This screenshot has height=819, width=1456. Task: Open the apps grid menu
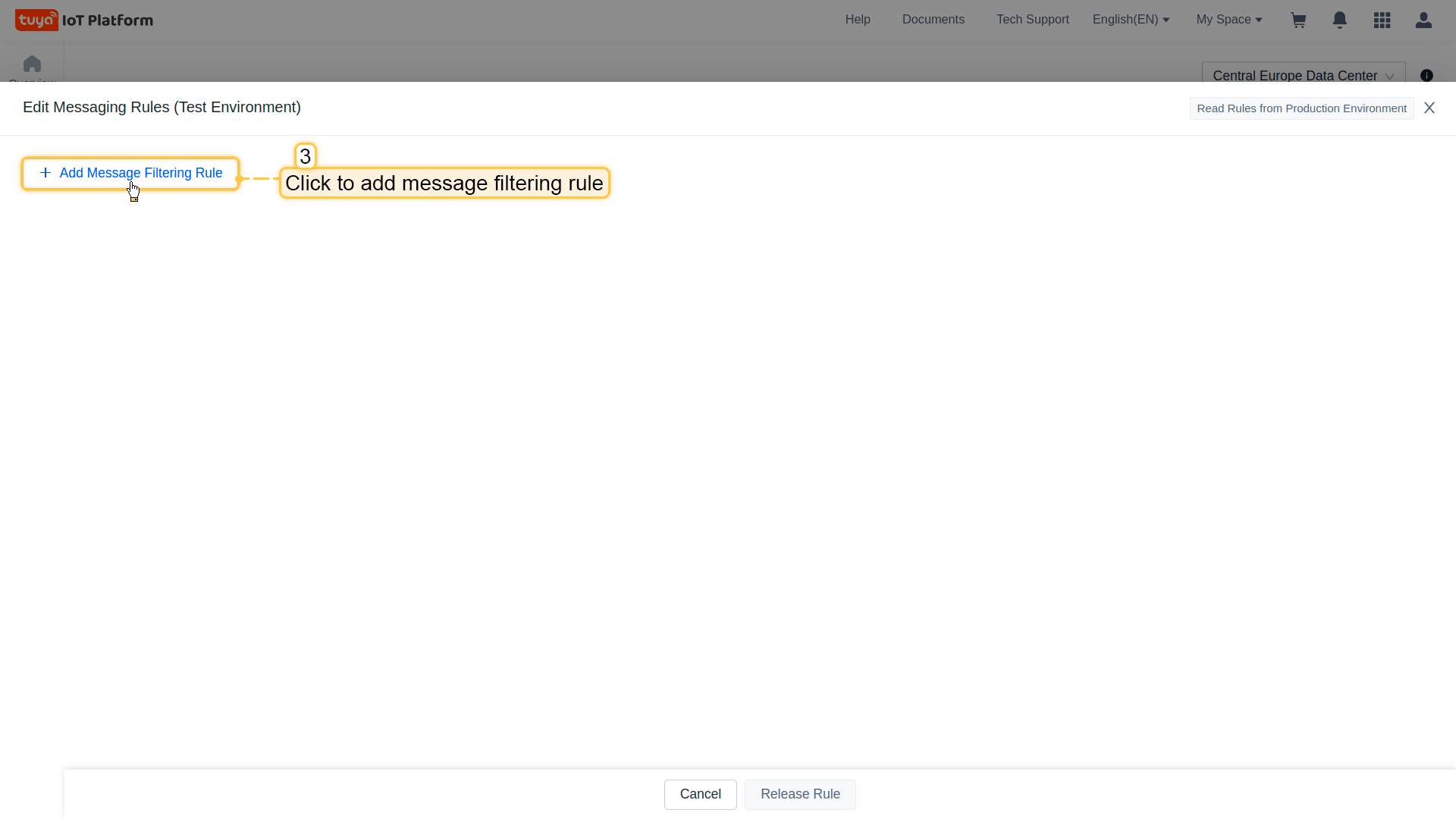point(1382,20)
